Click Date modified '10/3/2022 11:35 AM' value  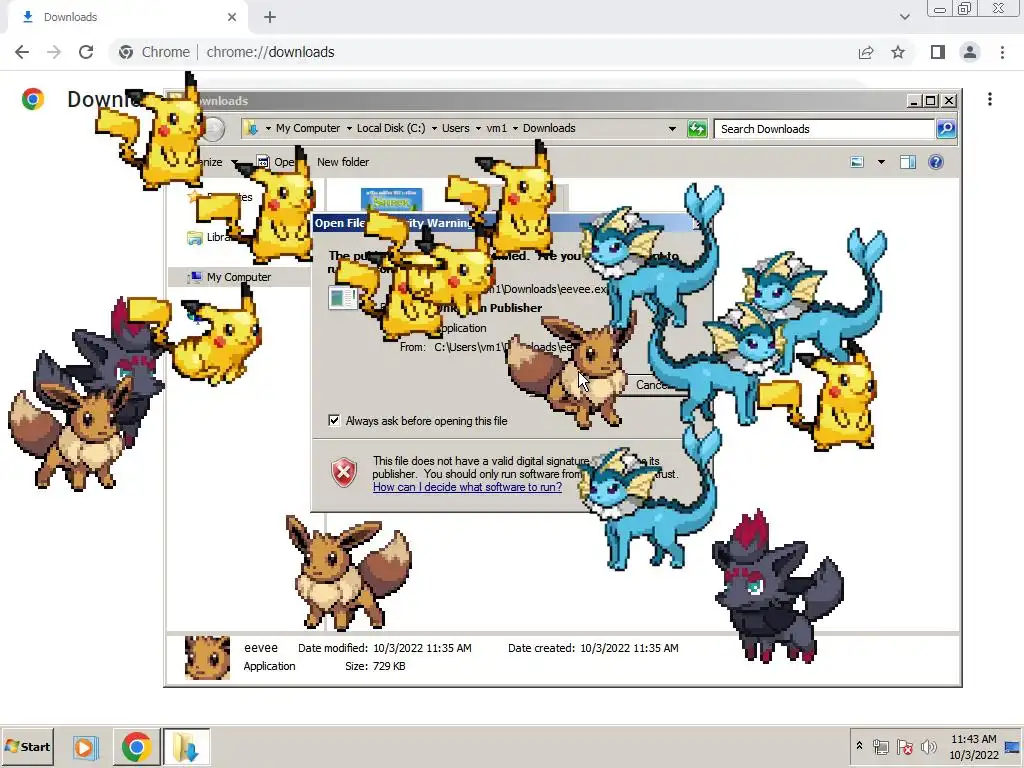click(422, 648)
